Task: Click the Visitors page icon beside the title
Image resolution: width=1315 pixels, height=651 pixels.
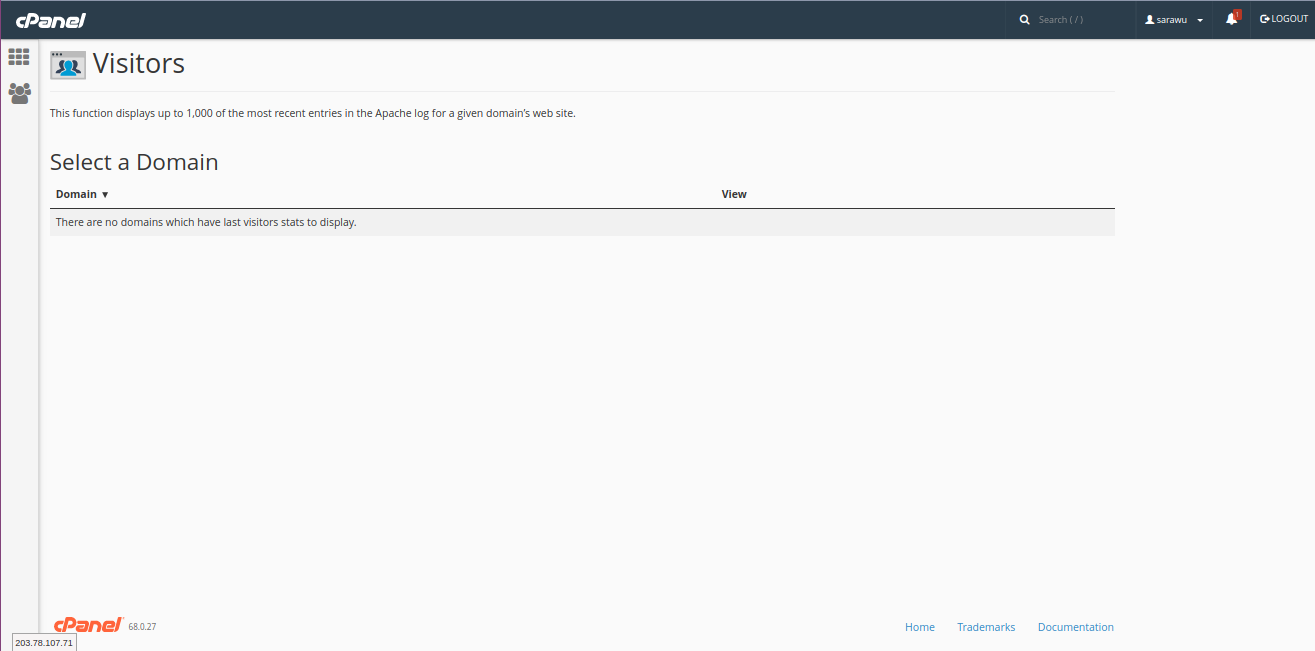Action: (x=68, y=65)
